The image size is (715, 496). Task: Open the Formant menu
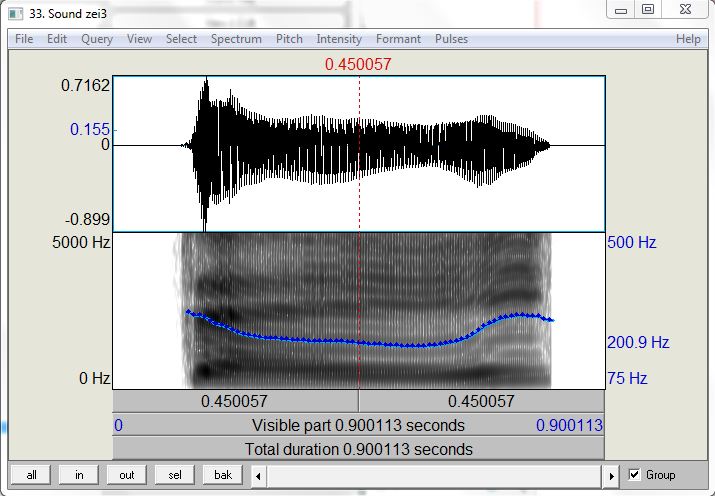[398, 39]
